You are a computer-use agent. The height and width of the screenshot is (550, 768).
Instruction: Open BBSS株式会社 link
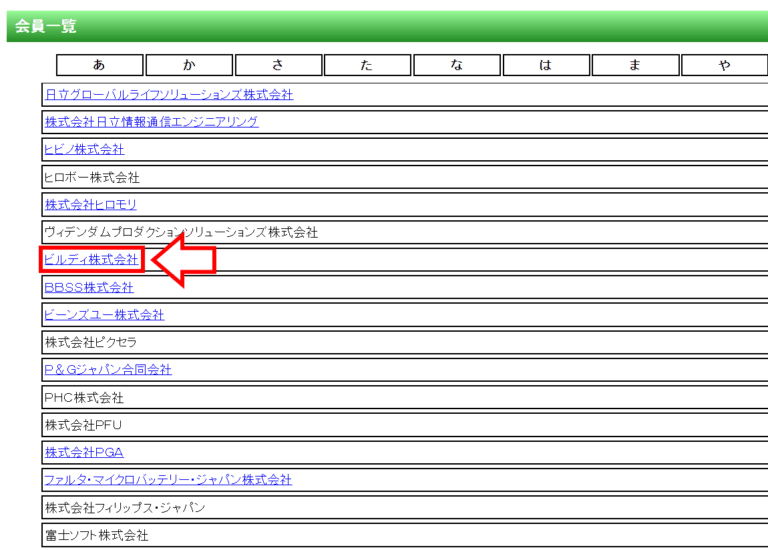point(89,287)
